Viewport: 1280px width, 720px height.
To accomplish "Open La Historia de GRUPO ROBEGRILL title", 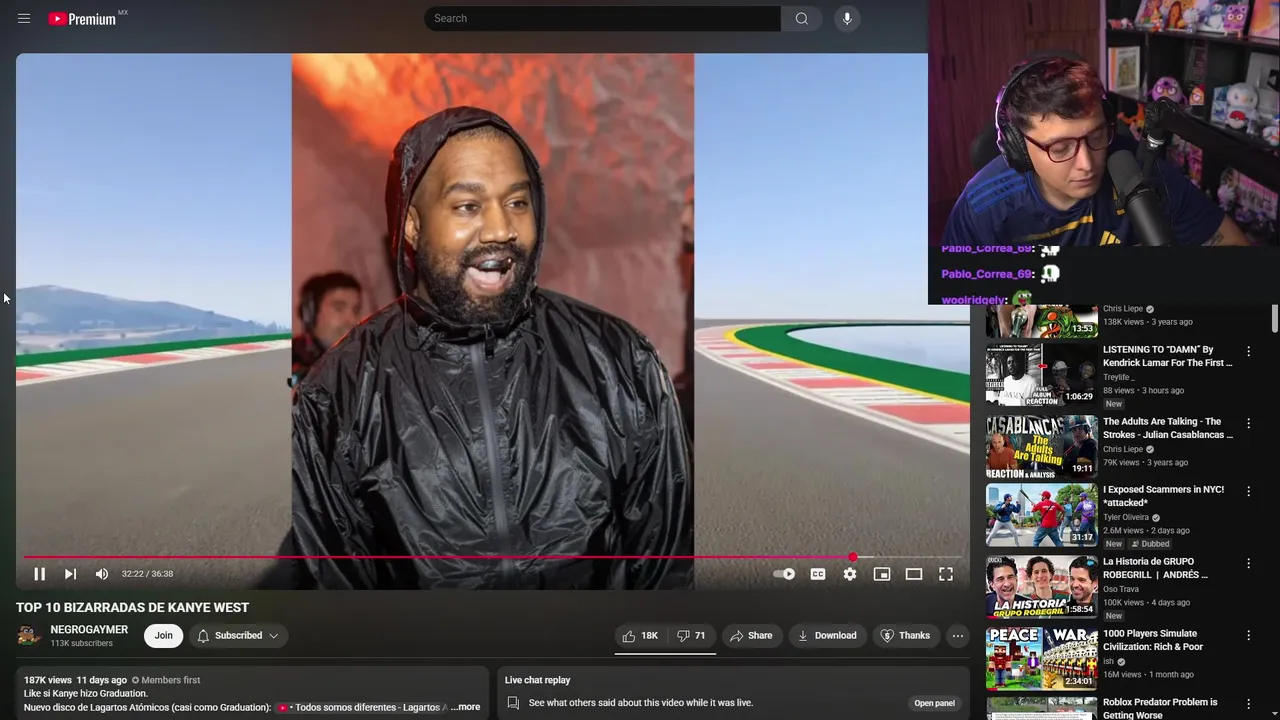I will [x=1155, y=568].
